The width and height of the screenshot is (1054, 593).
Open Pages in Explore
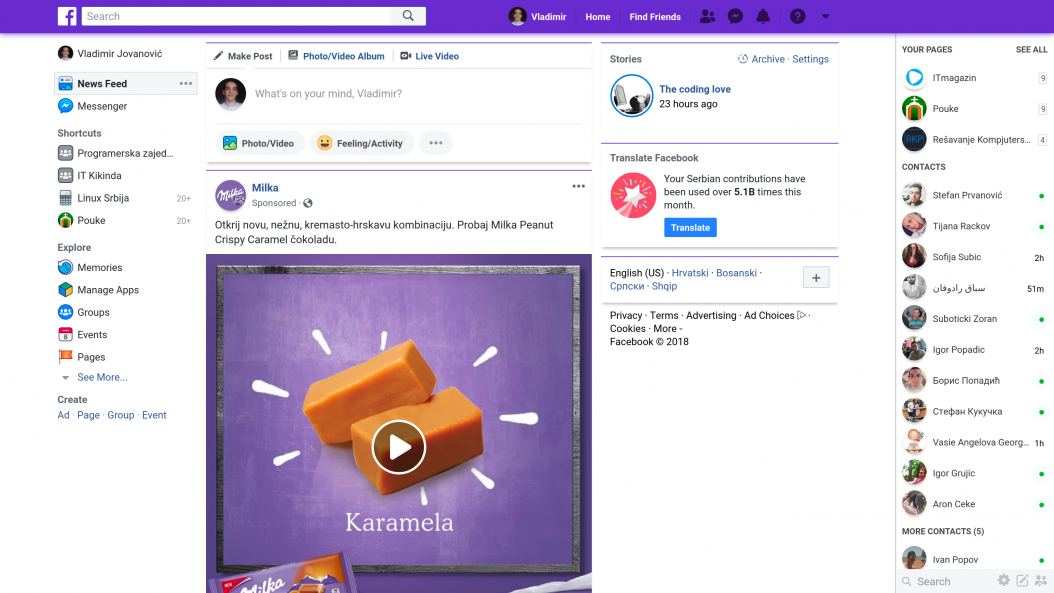82,357
